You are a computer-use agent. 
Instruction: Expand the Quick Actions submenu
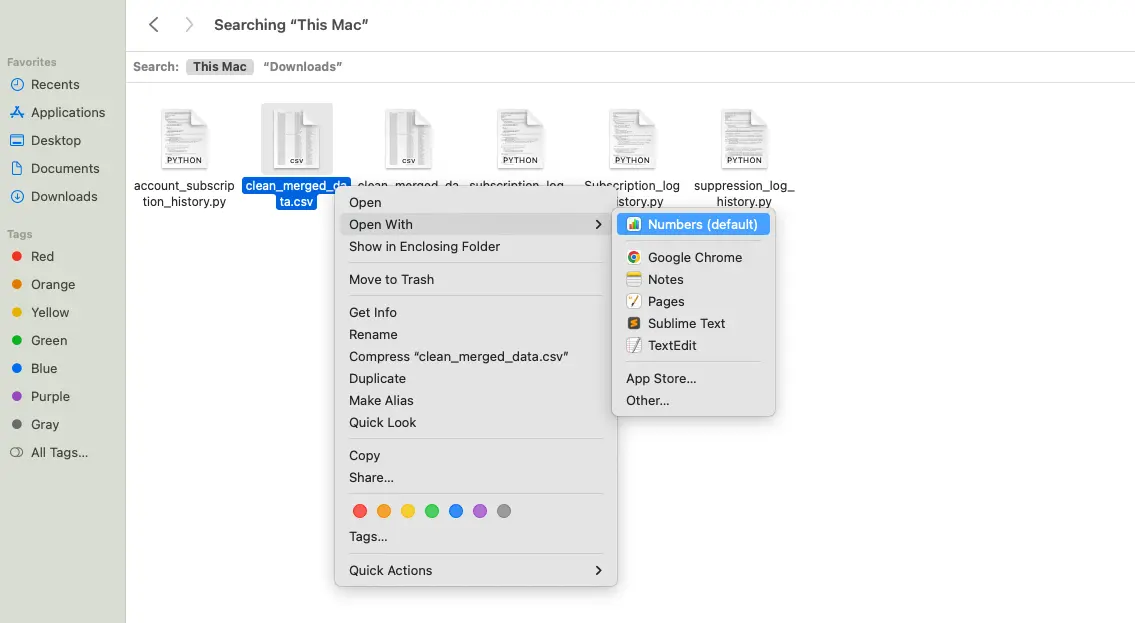[598, 570]
